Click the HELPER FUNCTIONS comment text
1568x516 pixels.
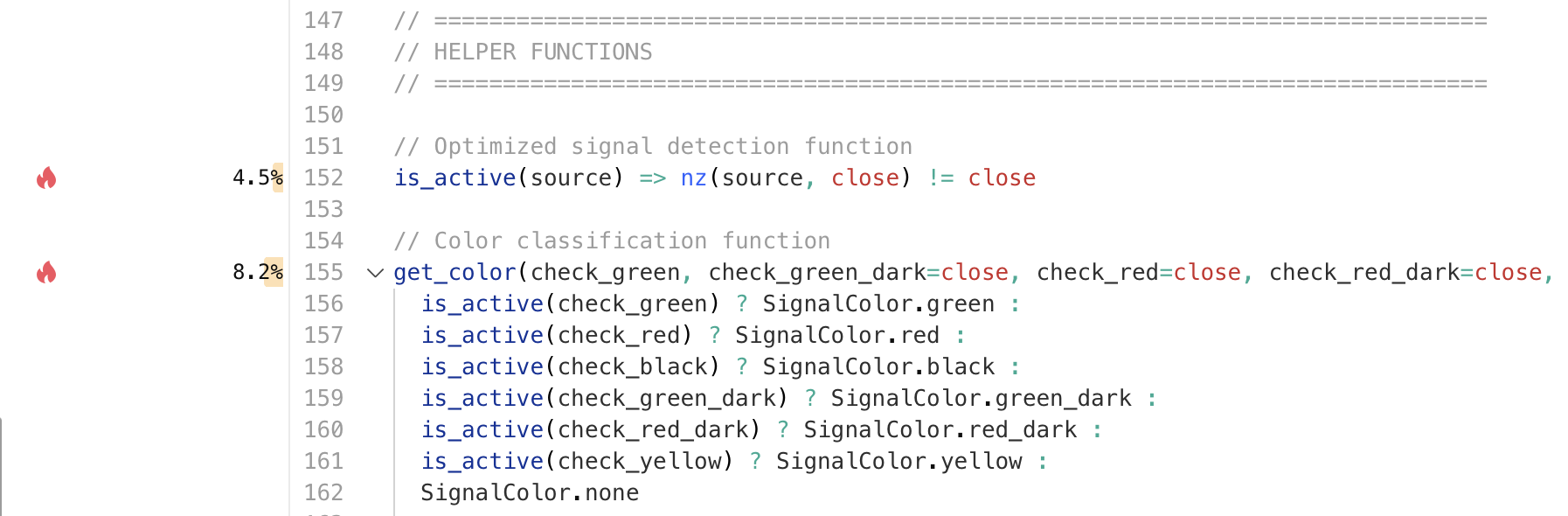coord(542,52)
